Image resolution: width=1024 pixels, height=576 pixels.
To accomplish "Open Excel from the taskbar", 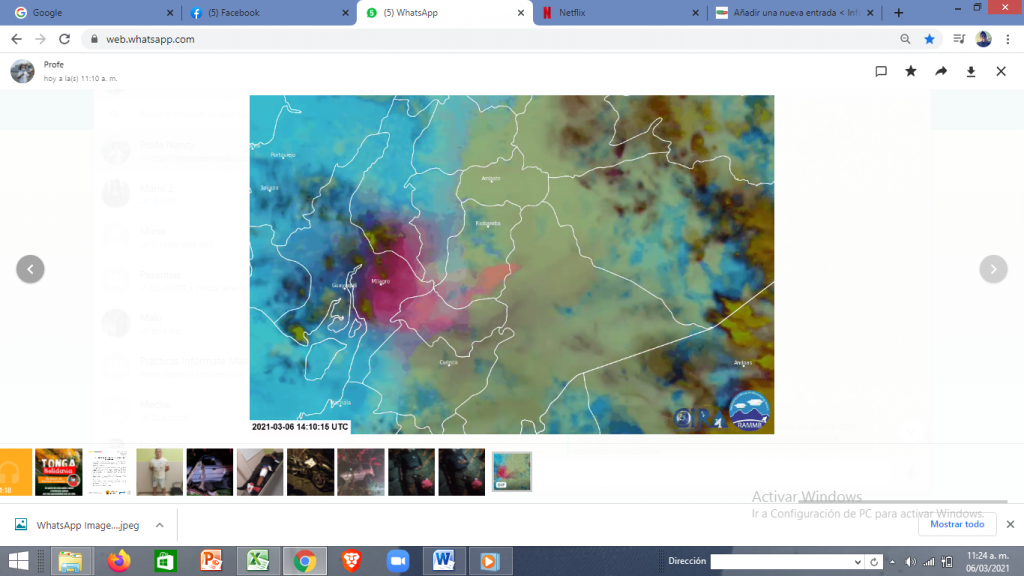I will 258,561.
